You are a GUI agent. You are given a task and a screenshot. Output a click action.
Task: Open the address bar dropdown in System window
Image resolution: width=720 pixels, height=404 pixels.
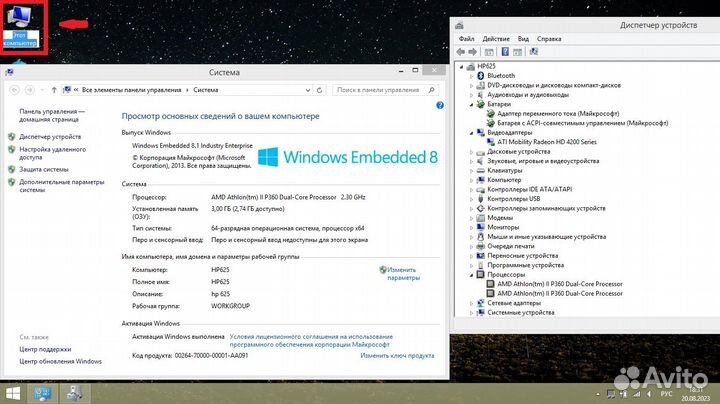coord(308,90)
